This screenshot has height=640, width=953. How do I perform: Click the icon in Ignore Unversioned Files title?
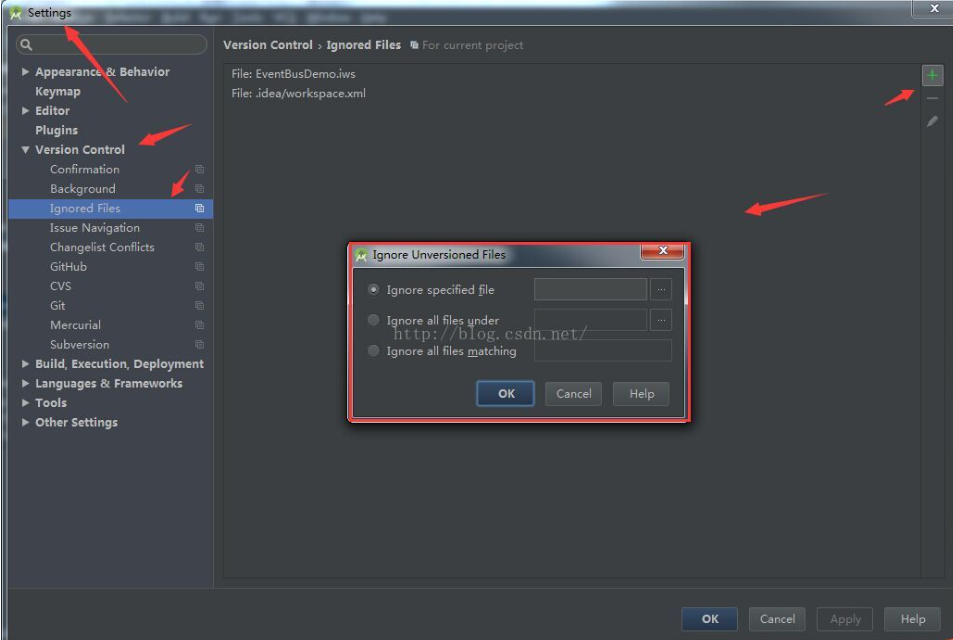362,255
